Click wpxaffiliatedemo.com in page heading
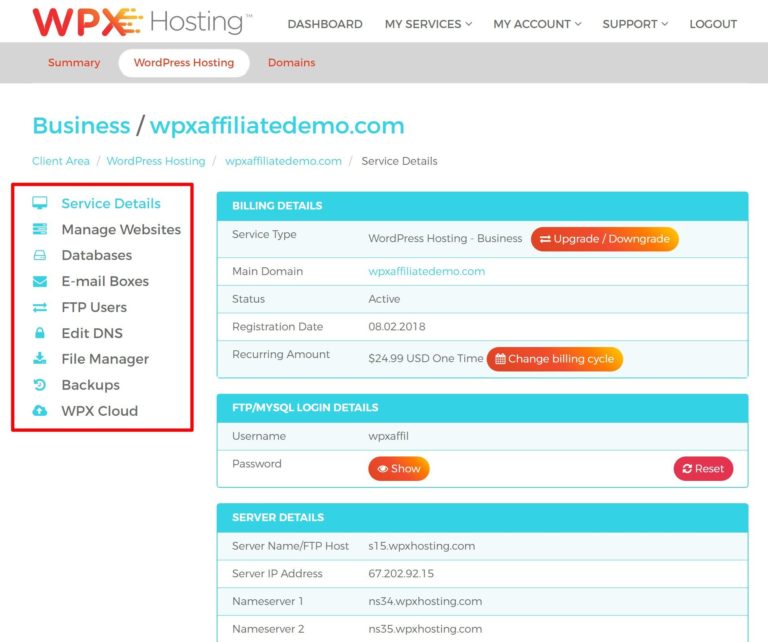 tap(277, 125)
